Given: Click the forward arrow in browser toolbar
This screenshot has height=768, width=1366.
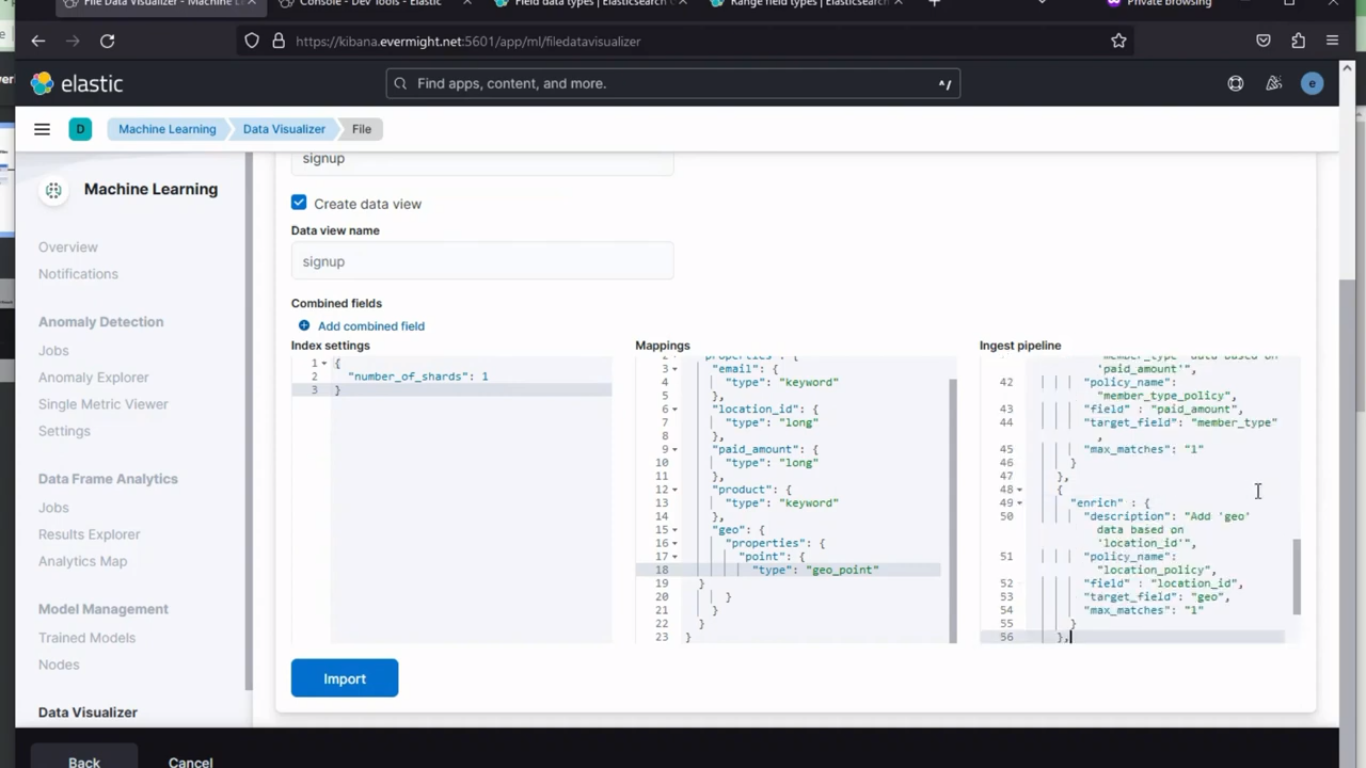Looking at the screenshot, I should [72, 41].
